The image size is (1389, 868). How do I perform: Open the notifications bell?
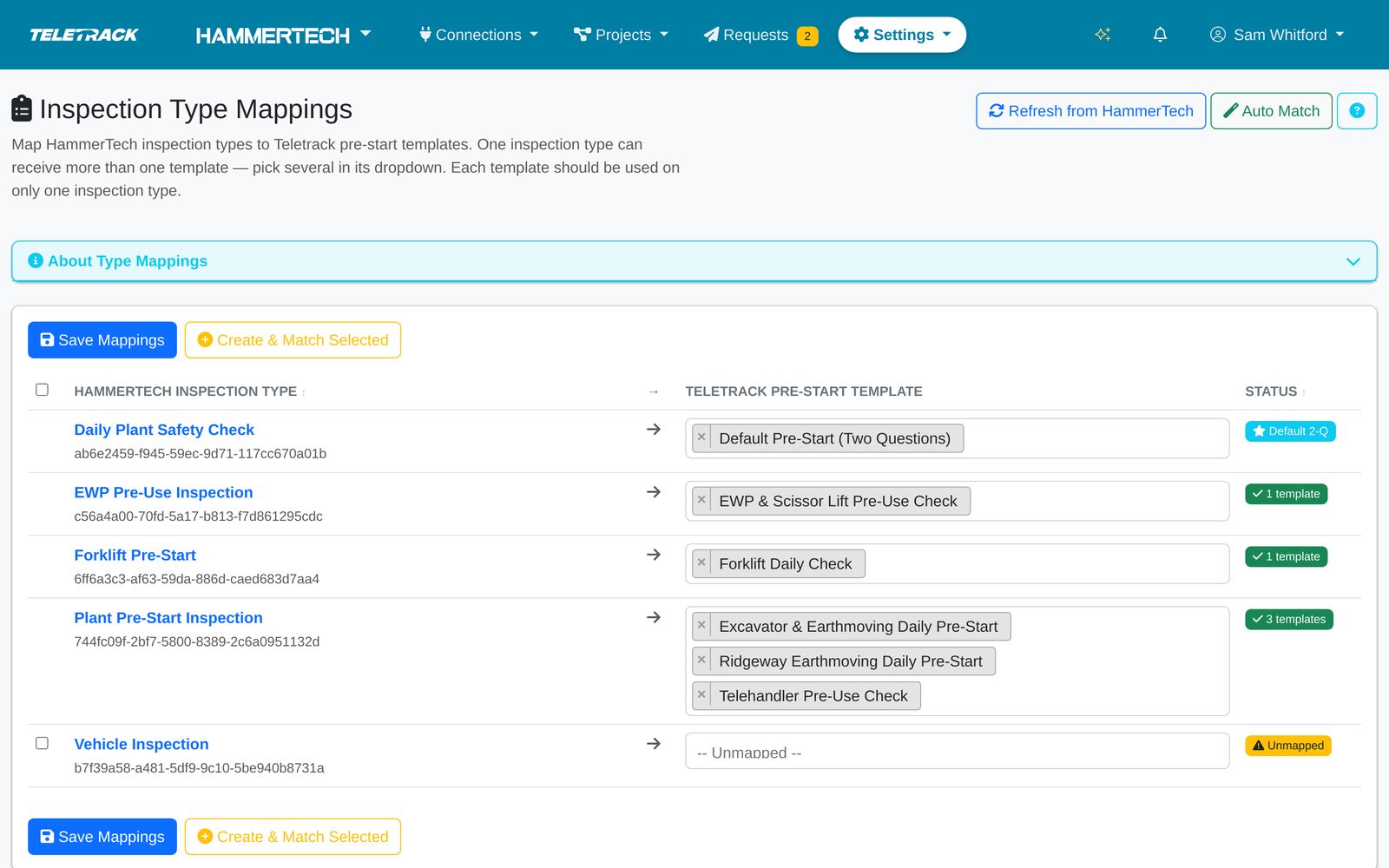(1160, 35)
